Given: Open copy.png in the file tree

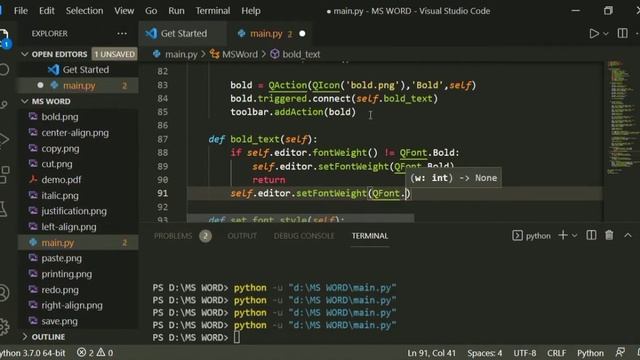Looking at the screenshot, I should [x=60, y=149].
